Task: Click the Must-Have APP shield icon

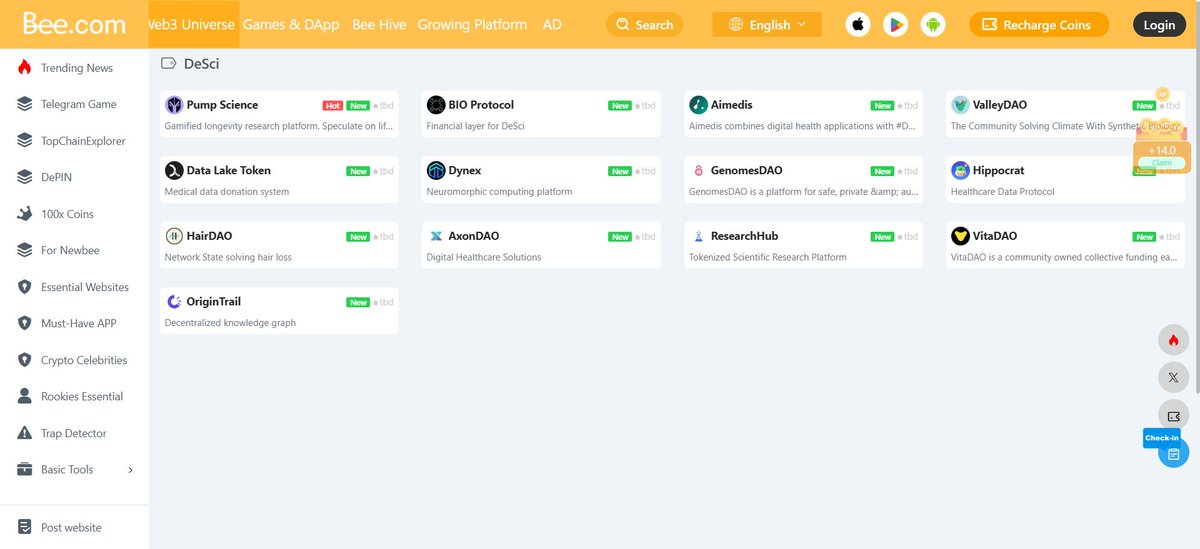Action: 25,323
